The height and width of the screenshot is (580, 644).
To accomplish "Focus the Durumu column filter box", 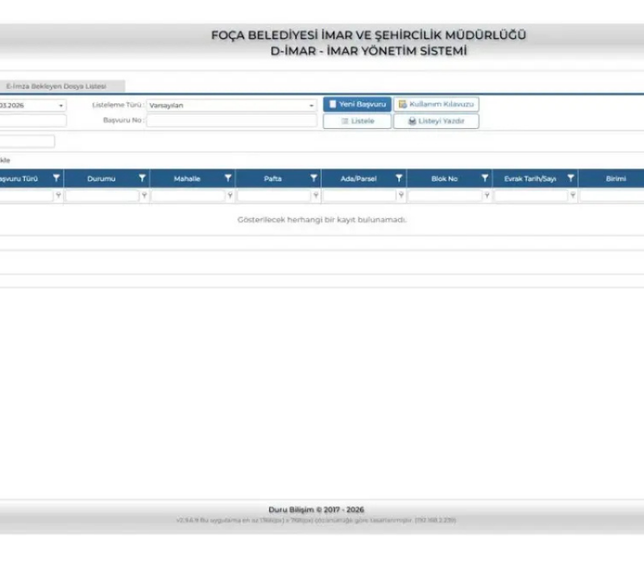I will coord(102,196).
